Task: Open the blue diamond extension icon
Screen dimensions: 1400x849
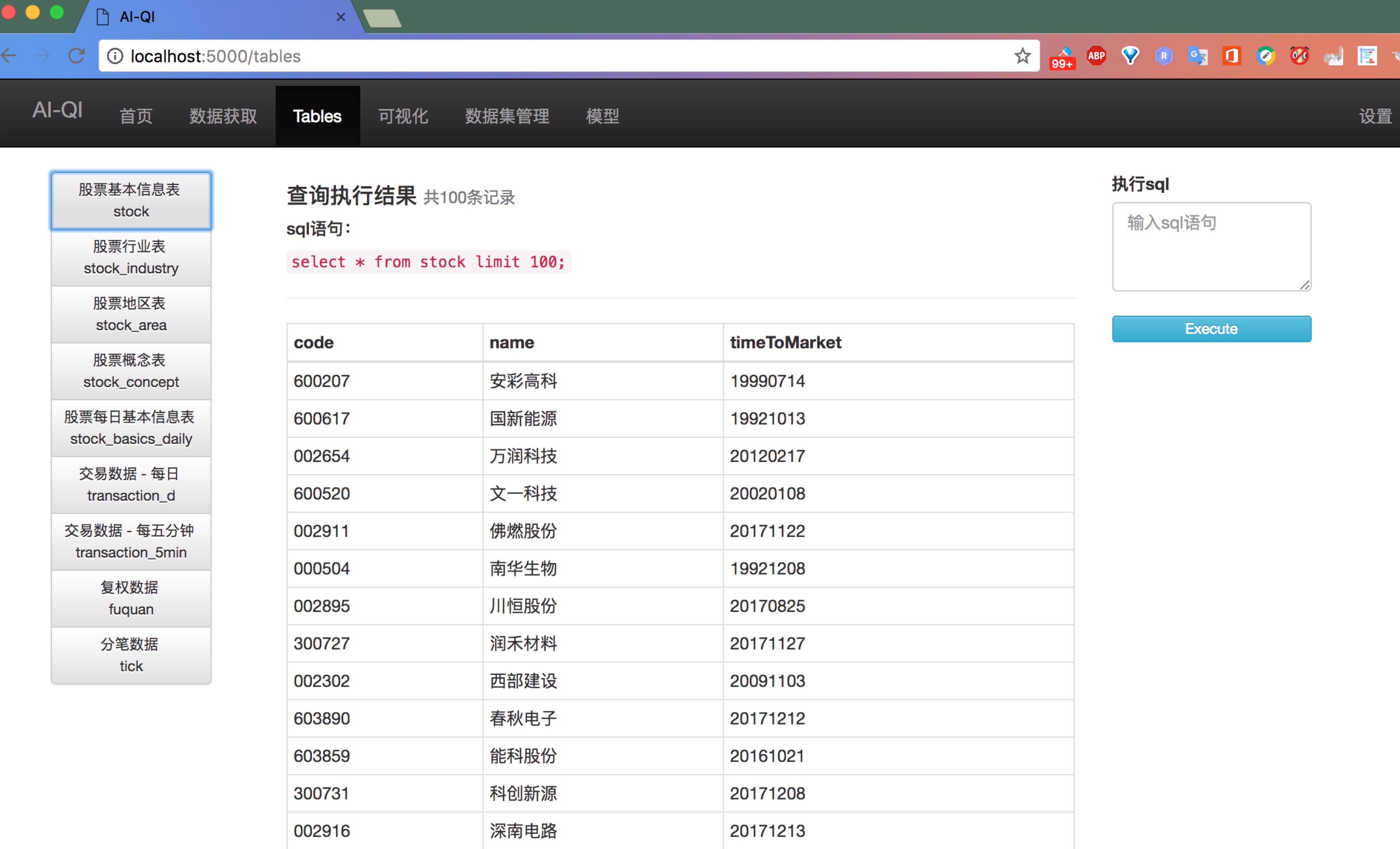Action: click(x=1129, y=56)
